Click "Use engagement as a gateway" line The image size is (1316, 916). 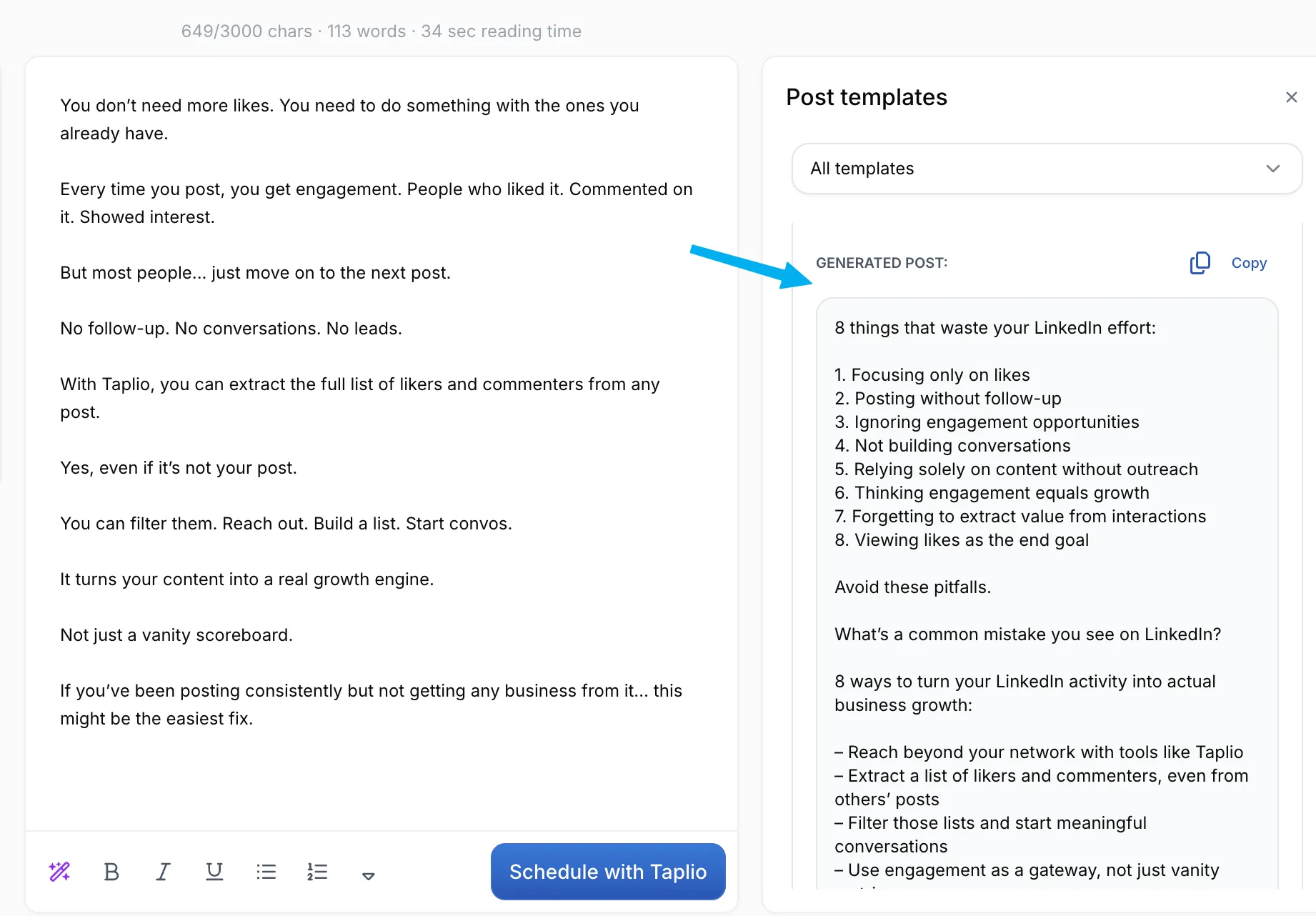coord(1027,870)
